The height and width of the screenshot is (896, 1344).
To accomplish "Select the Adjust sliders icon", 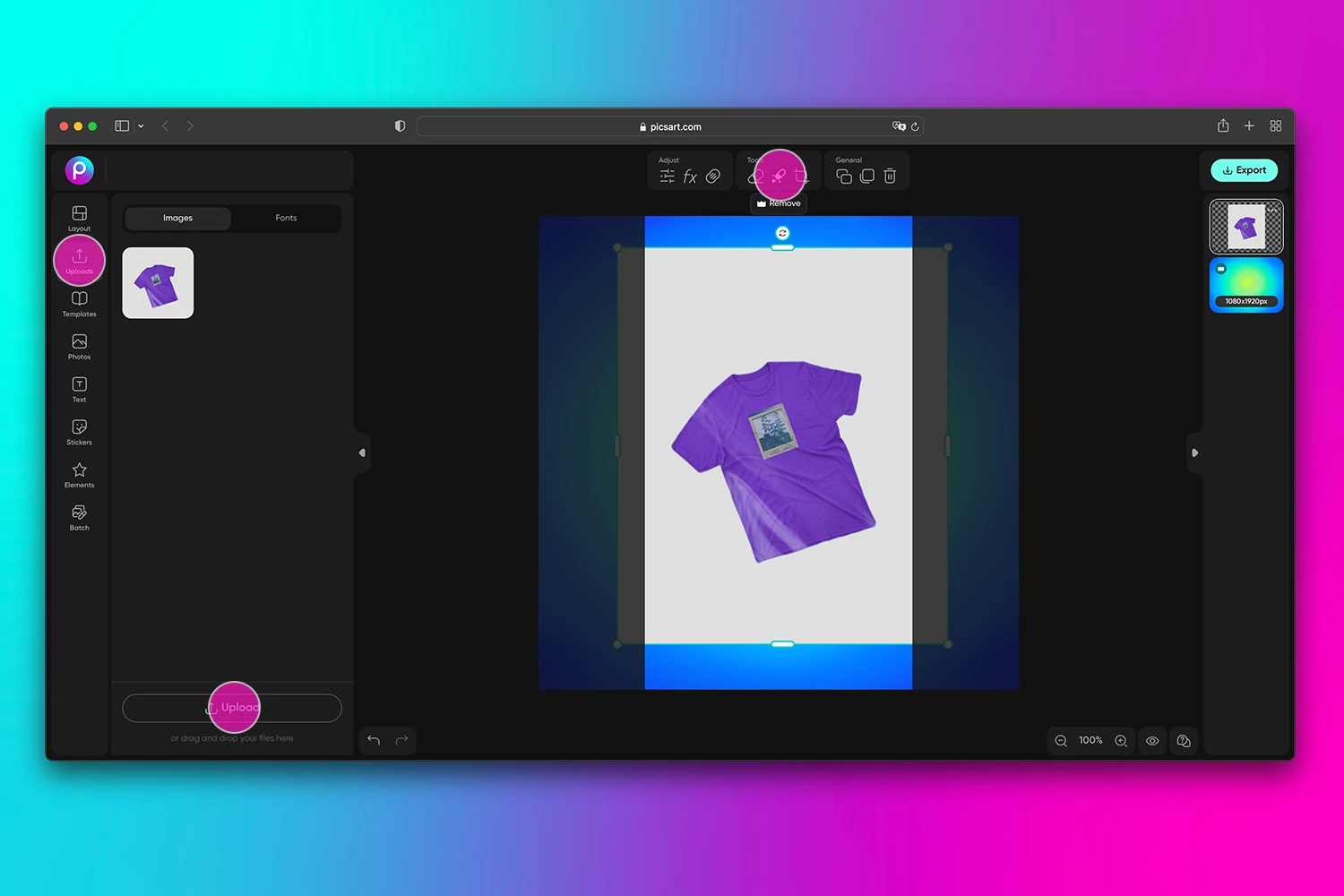I will 668,177.
